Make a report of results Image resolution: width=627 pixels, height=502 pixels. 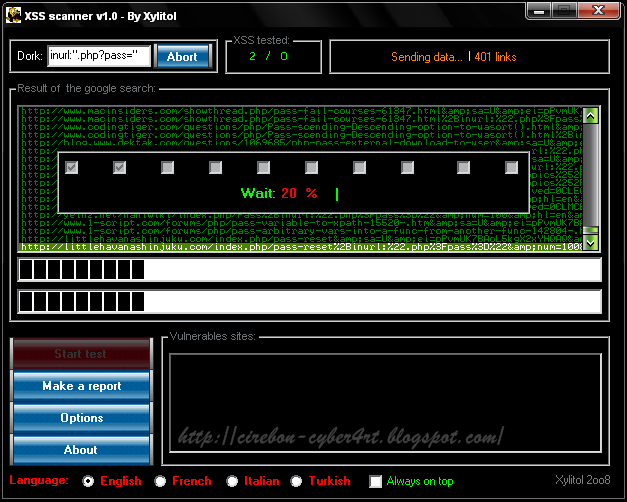(x=81, y=386)
